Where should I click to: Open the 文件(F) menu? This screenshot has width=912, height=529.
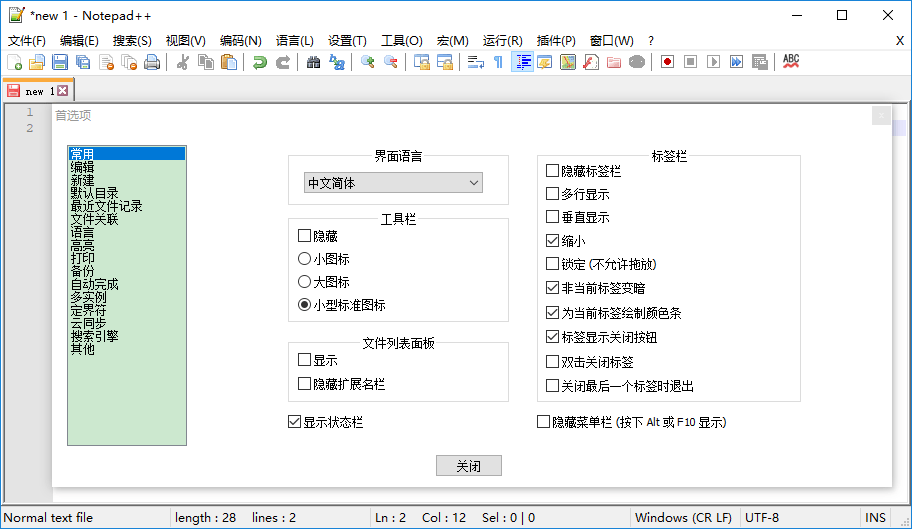point(27,41)
